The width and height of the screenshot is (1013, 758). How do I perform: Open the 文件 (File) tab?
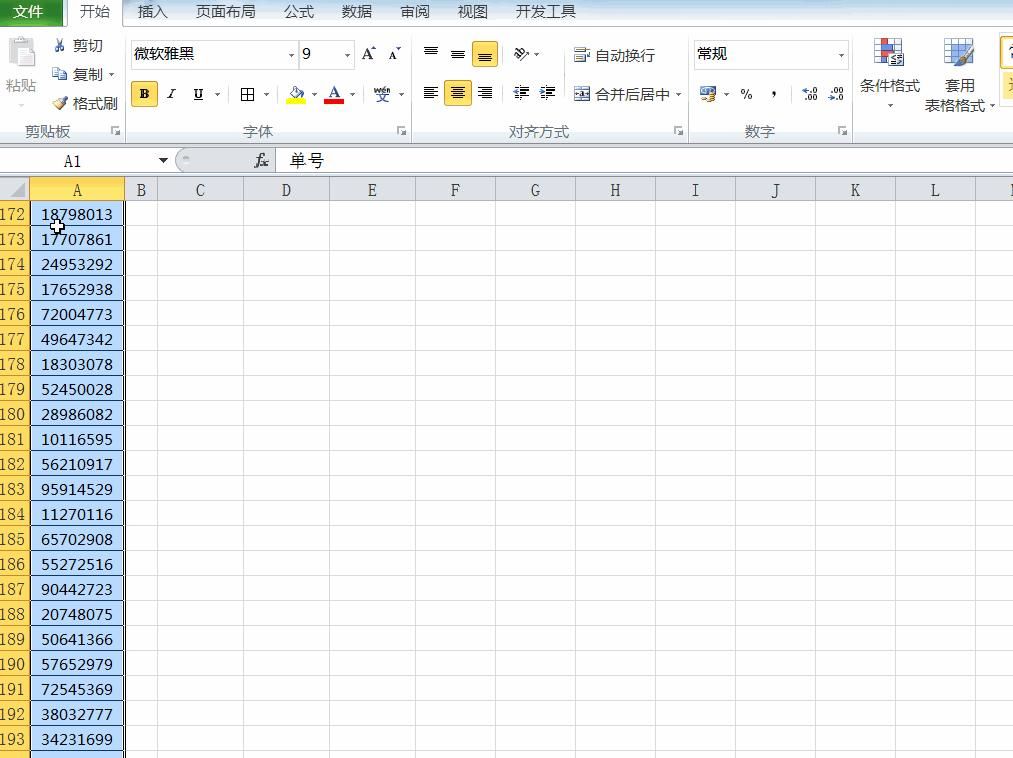30,12
